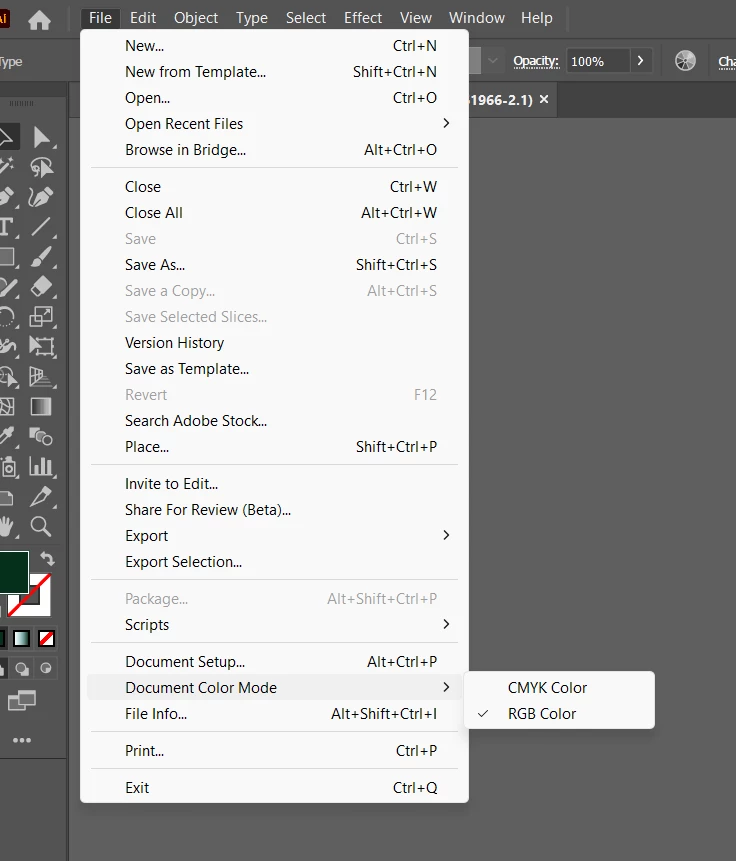Select the Line Segment tool

tap(41, 227)
